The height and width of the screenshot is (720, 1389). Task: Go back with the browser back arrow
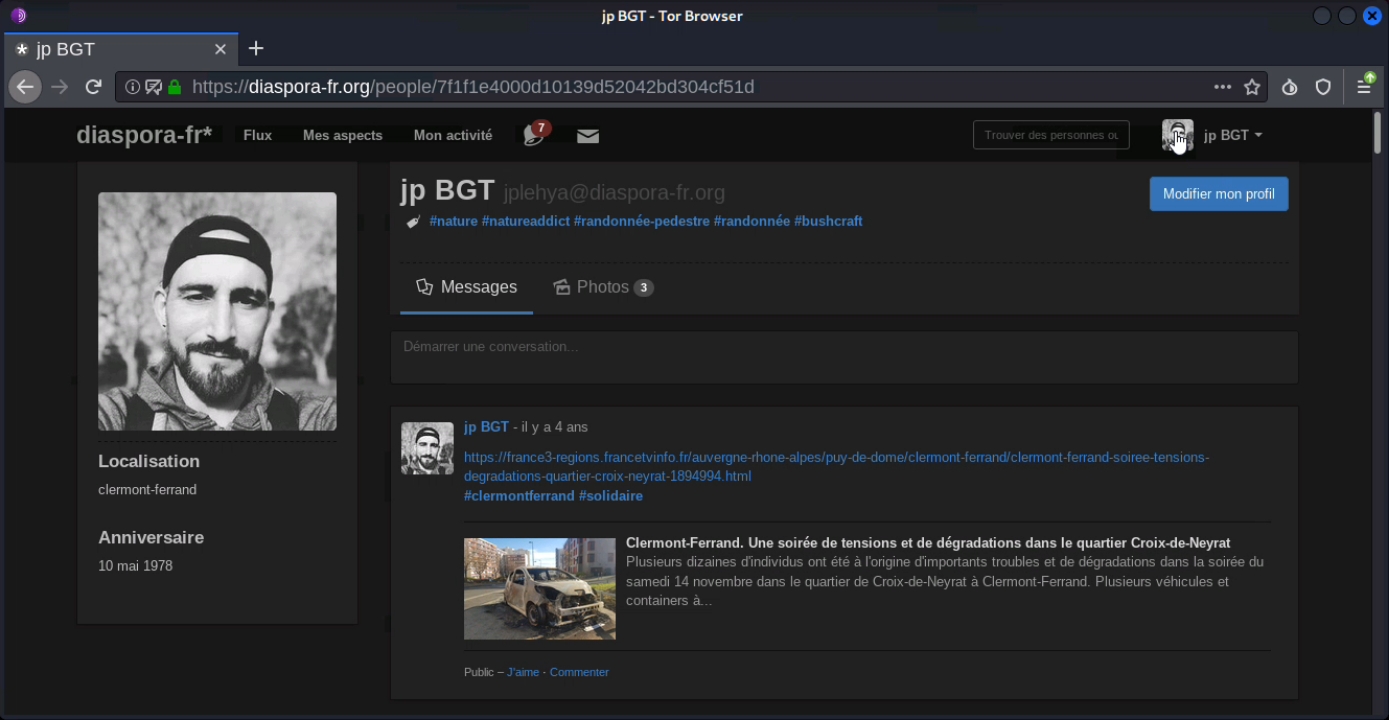[x=25, y=87]
